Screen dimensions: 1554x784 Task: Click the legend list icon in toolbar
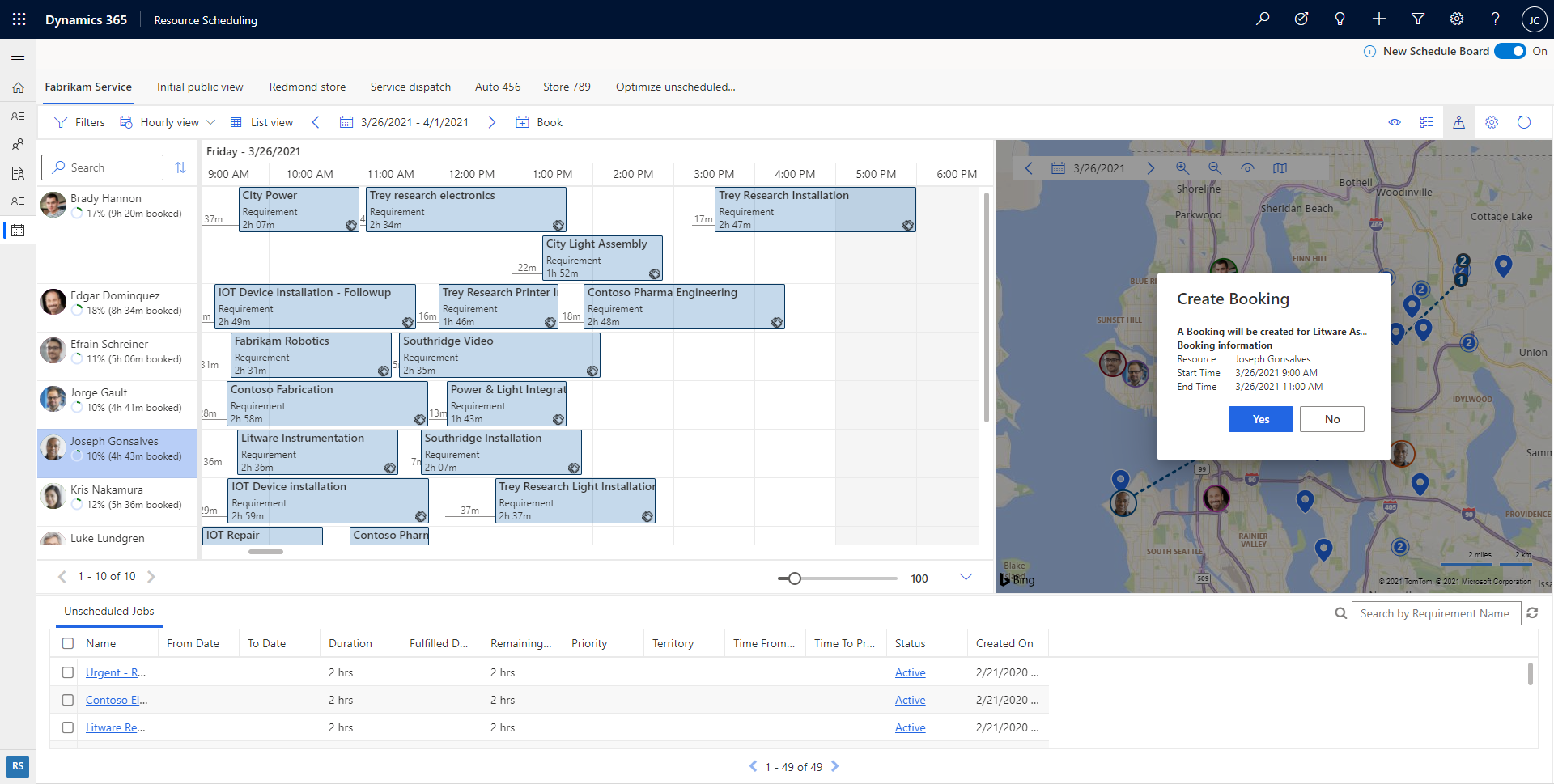[x=1427, y=122]
